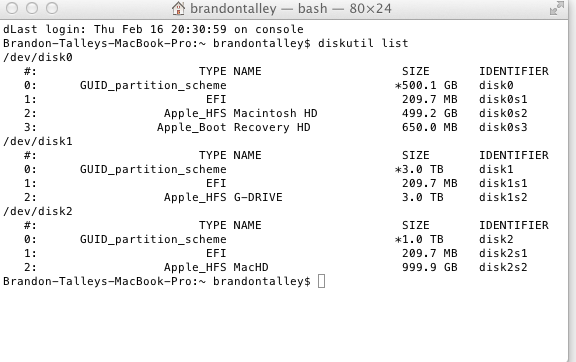Click the '999.9 GB' size value
The width and height of the screenshot is (576, 362).
(x=430, y=267)
